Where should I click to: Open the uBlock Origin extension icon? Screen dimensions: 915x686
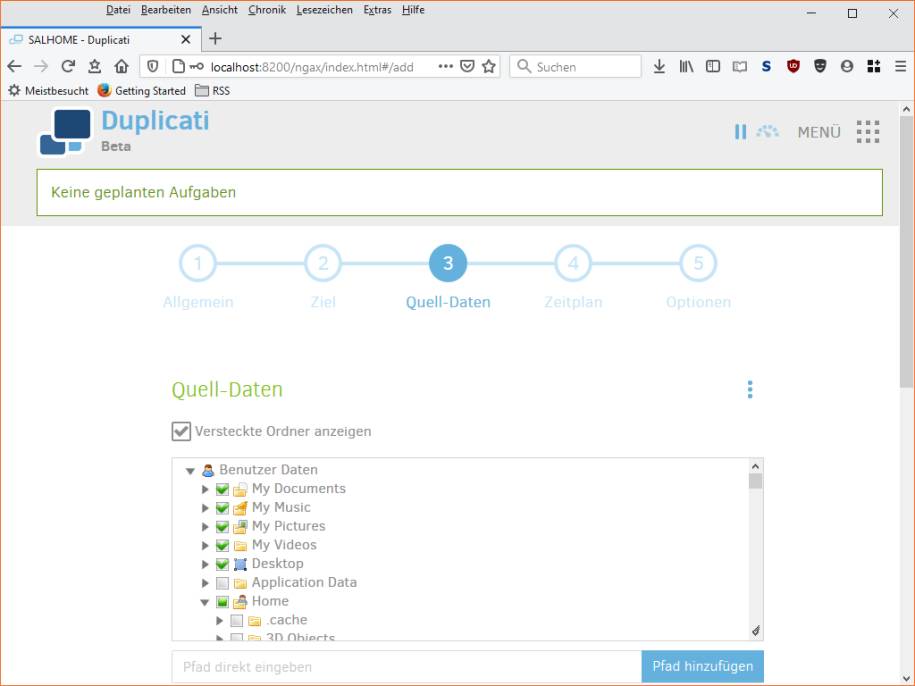coord(793,66)
